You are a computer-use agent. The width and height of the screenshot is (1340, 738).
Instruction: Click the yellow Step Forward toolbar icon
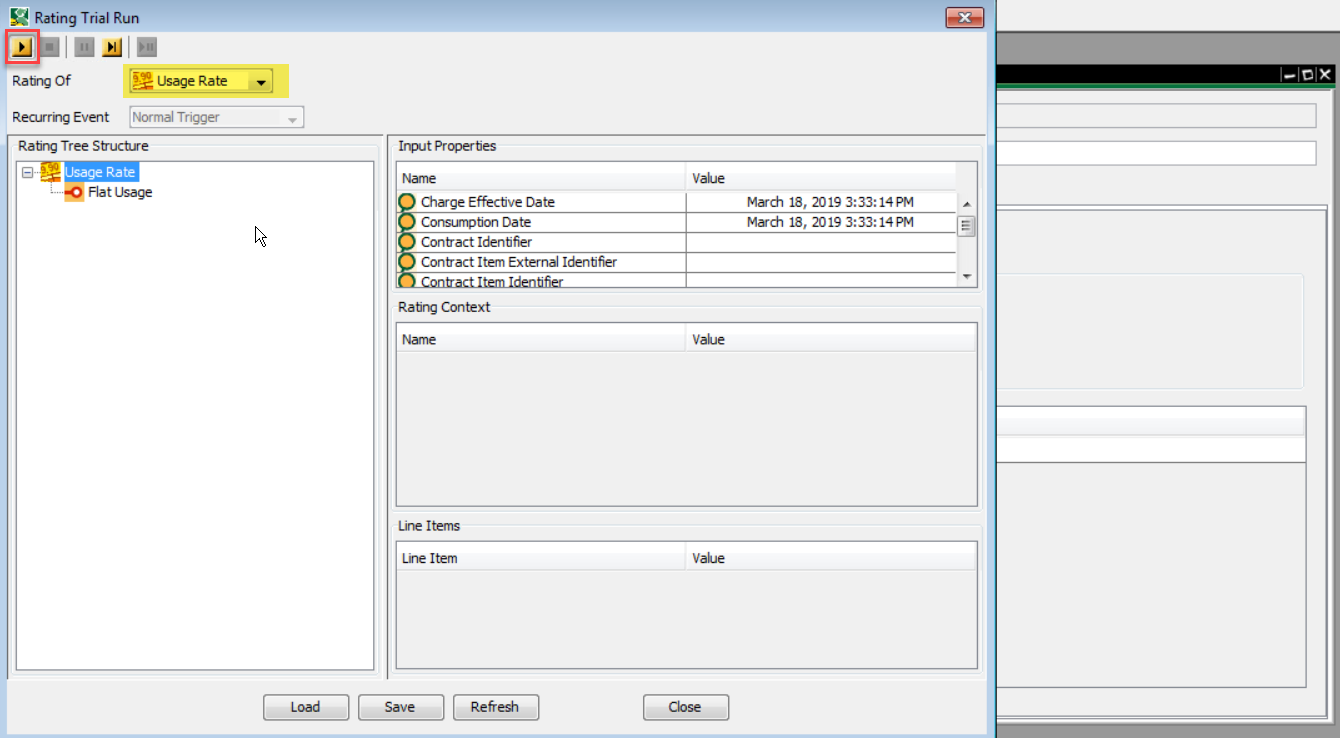[112, 46]
